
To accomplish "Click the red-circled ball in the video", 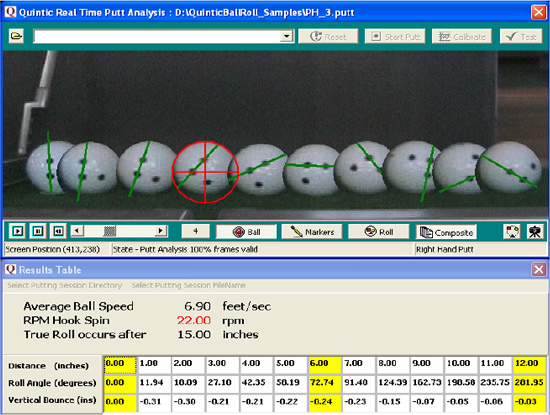I will [205, 172].
